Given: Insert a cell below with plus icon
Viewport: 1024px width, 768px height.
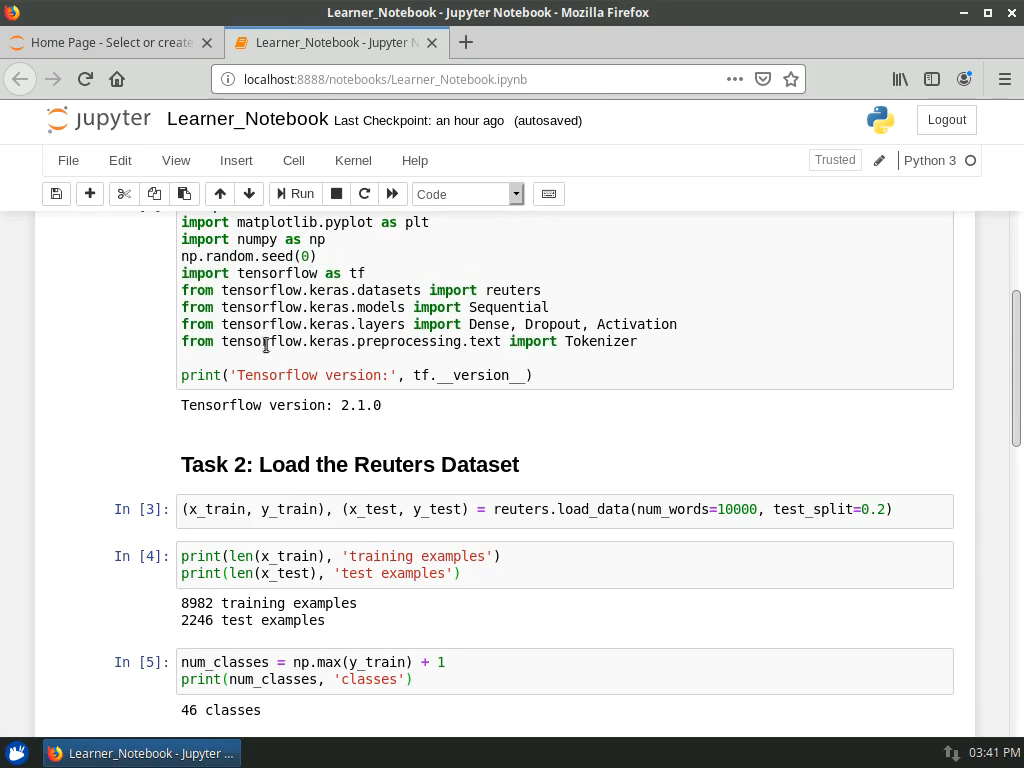Looking at the screenshot, I should [x=90, y=194].
